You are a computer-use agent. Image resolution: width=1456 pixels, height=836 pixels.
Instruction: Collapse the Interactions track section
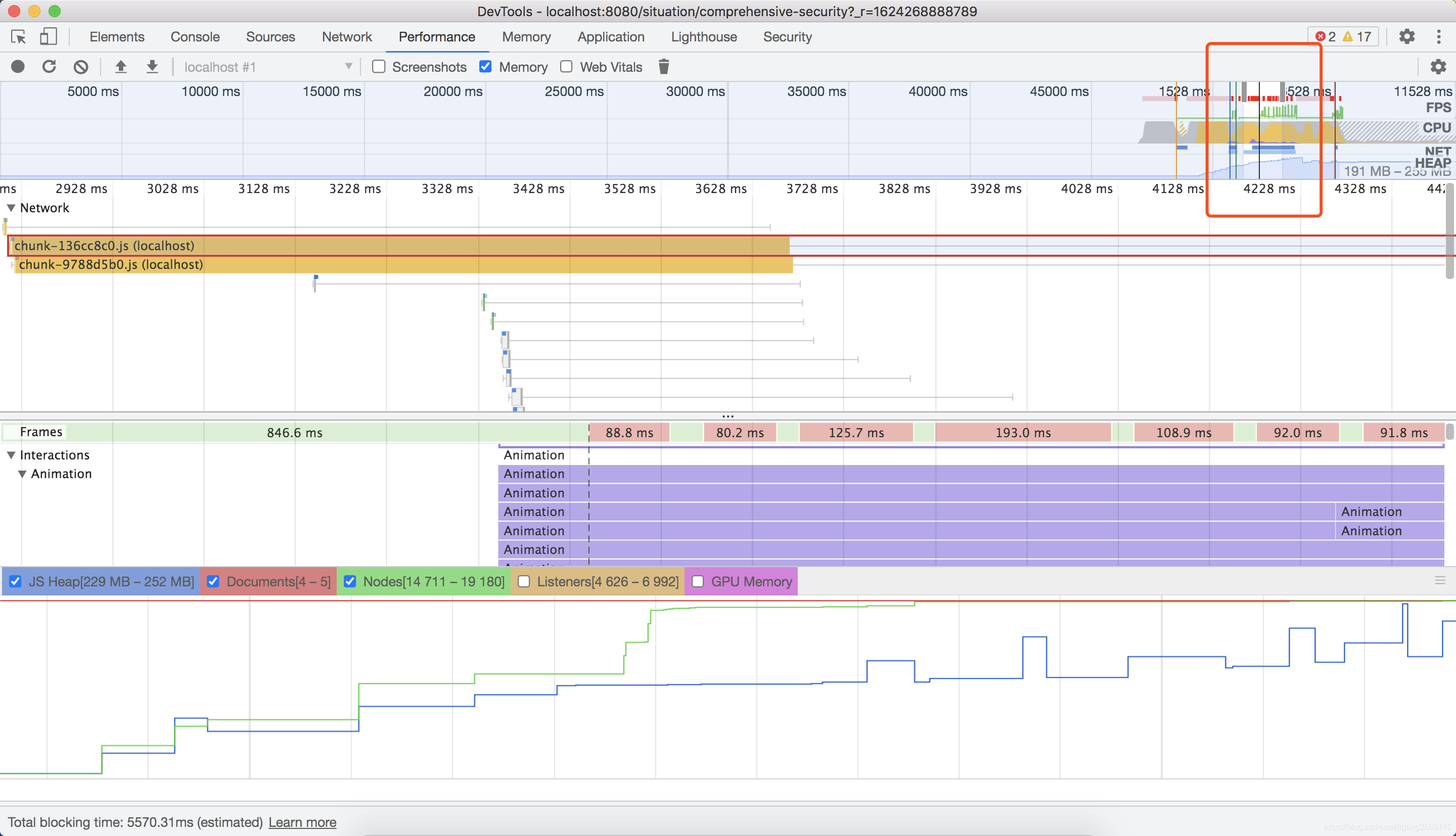click(x=11, y=455)
